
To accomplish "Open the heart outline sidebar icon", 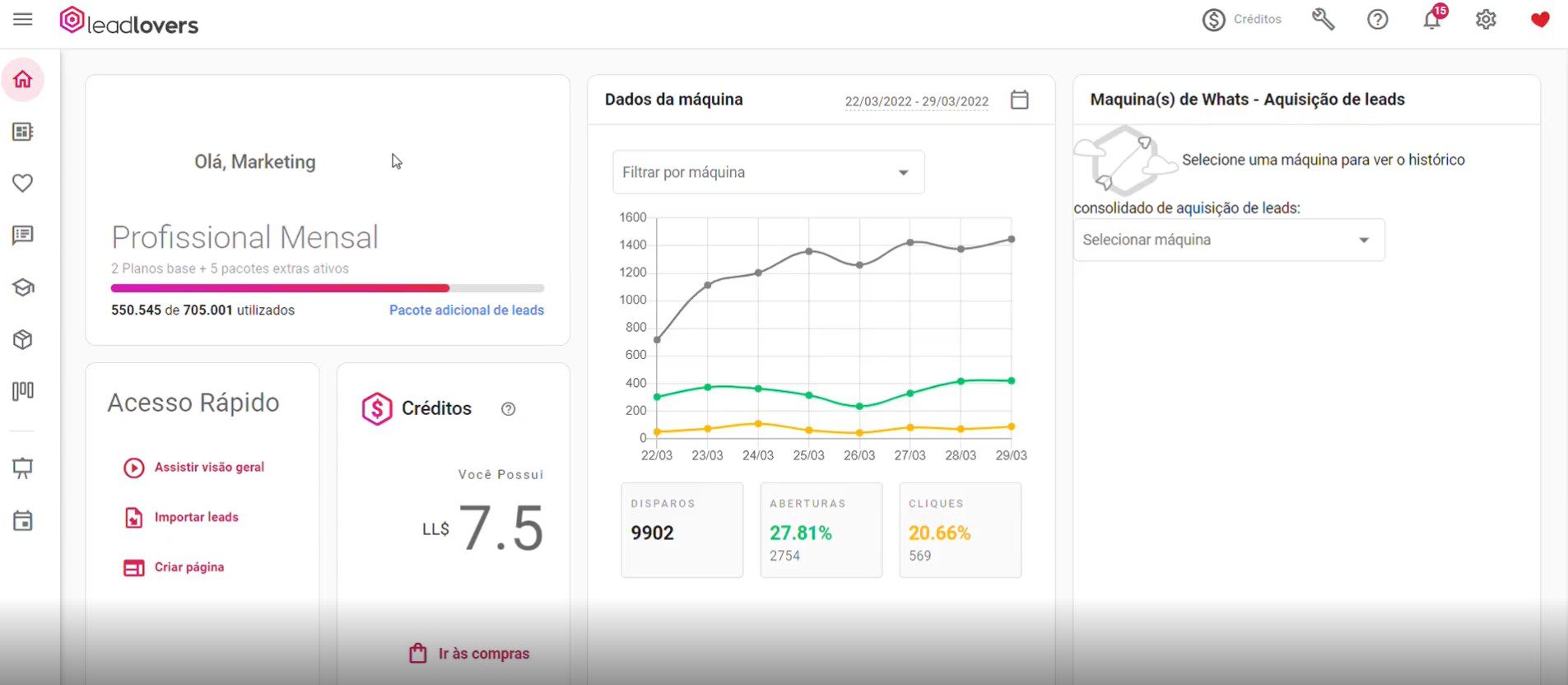I will coord(23,183).
